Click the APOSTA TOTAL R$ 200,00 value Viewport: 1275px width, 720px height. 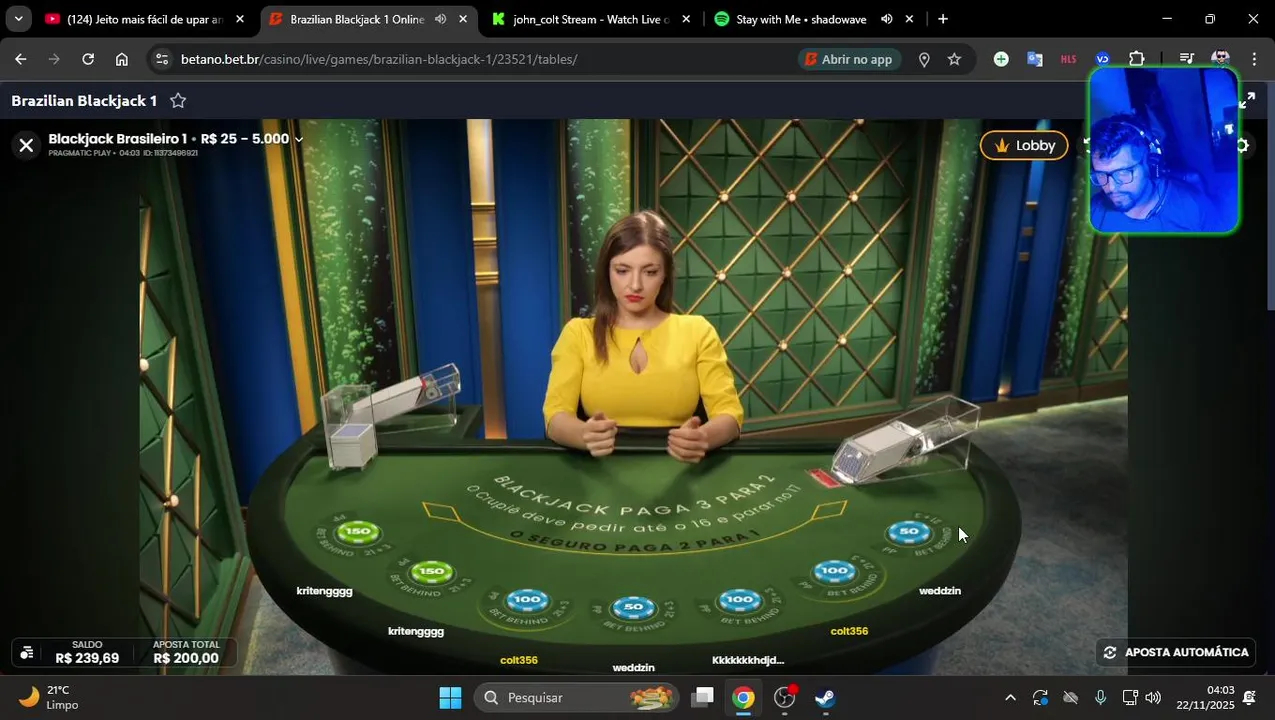pos(186,652)
